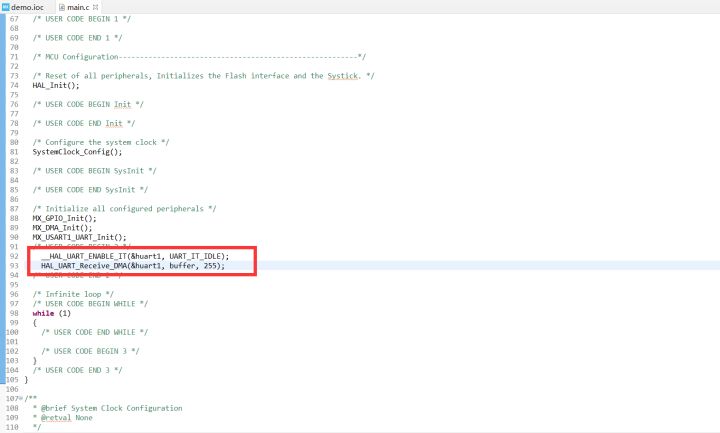Screen dimensions: 720x433
Task: Click the MX_DMA_Init(); line
Action: pyautogui.click(x=62, y=228)
